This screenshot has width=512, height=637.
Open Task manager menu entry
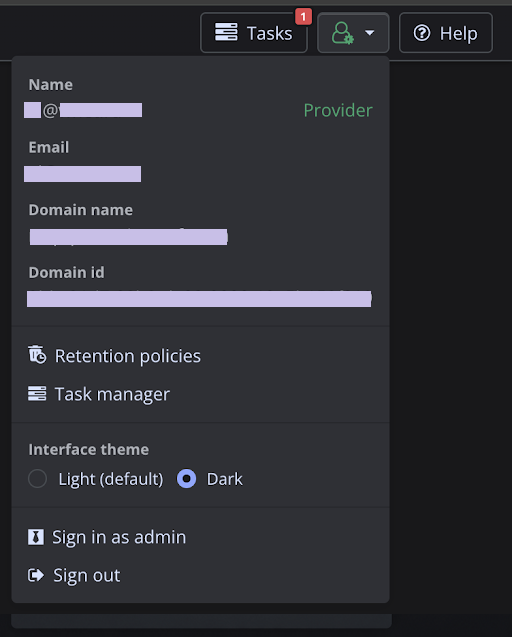click(99, 394)
